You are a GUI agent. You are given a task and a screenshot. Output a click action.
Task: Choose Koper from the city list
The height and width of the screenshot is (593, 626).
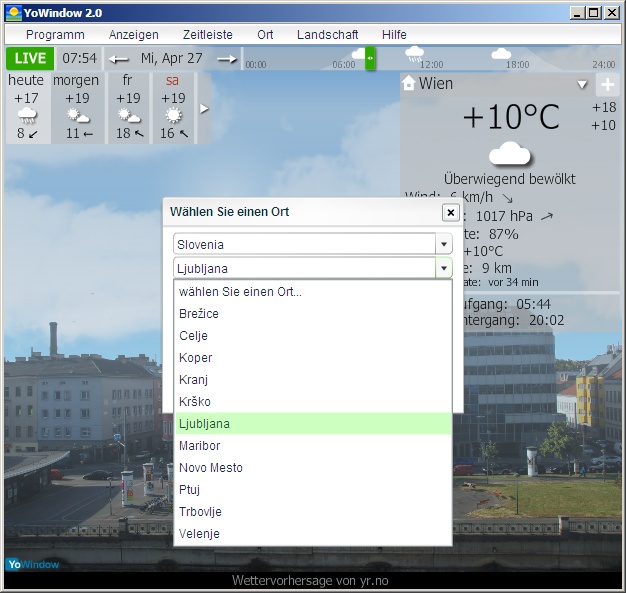tap(195, 358)
